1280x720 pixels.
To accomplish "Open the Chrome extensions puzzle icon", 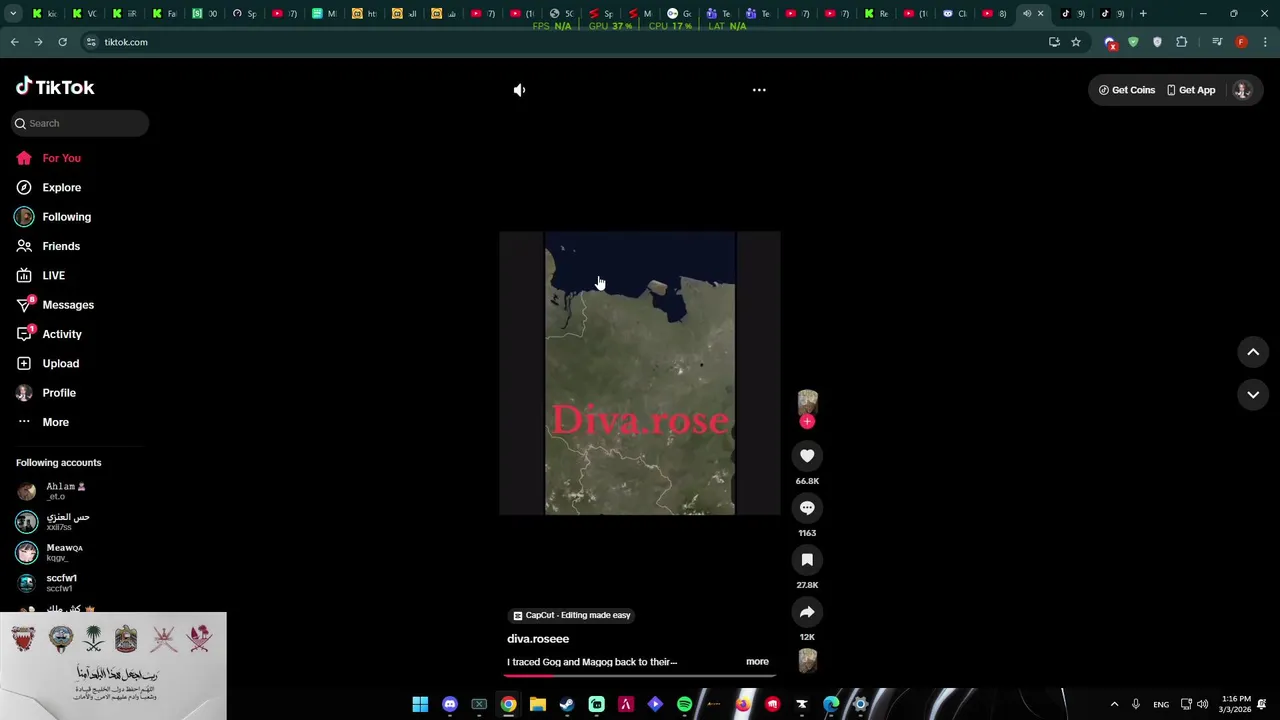I will click(x=1182, y=42).
